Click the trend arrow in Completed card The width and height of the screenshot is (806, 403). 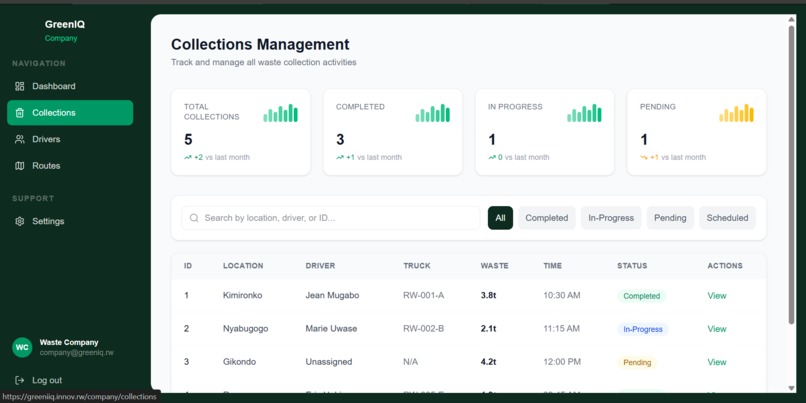(x=340, y=157)
